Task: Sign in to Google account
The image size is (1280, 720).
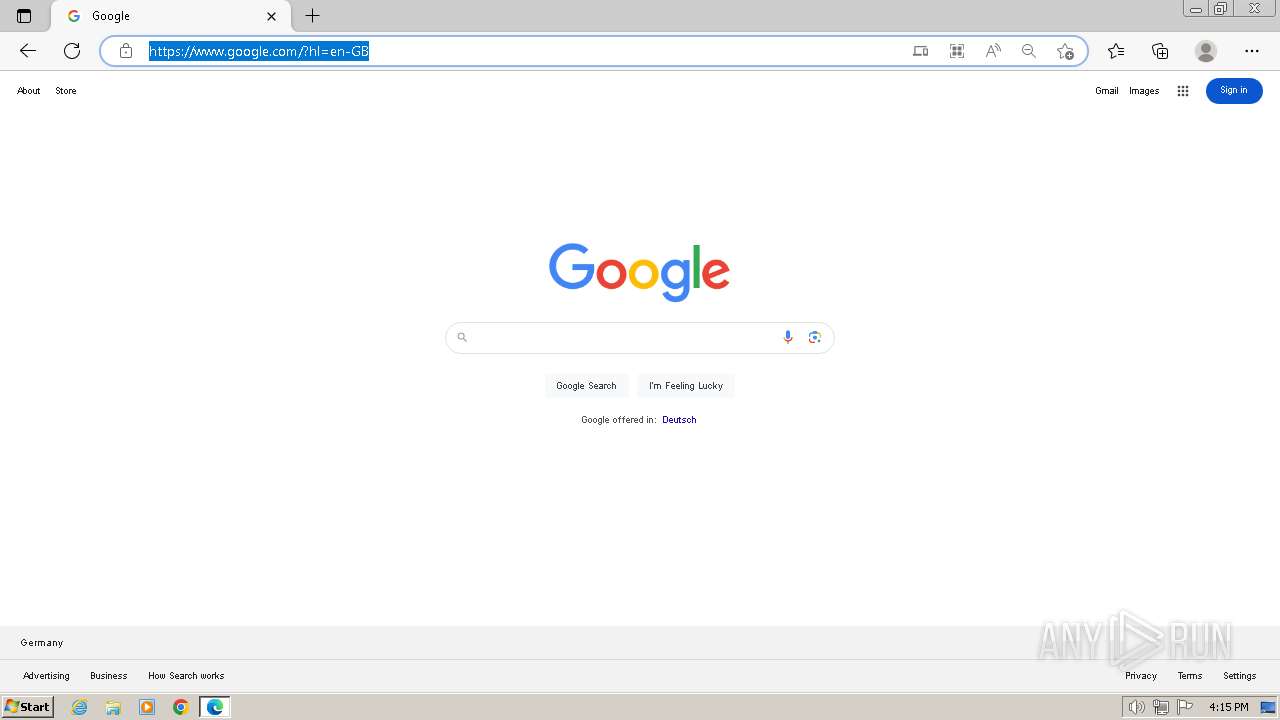Action: (1234, 91)
